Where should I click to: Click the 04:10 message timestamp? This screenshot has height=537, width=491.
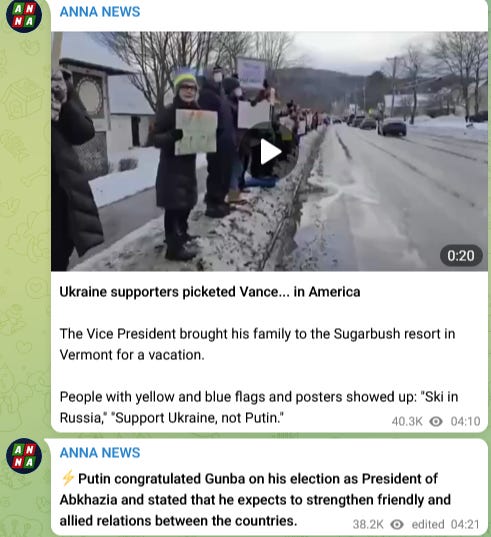point(465,421)
